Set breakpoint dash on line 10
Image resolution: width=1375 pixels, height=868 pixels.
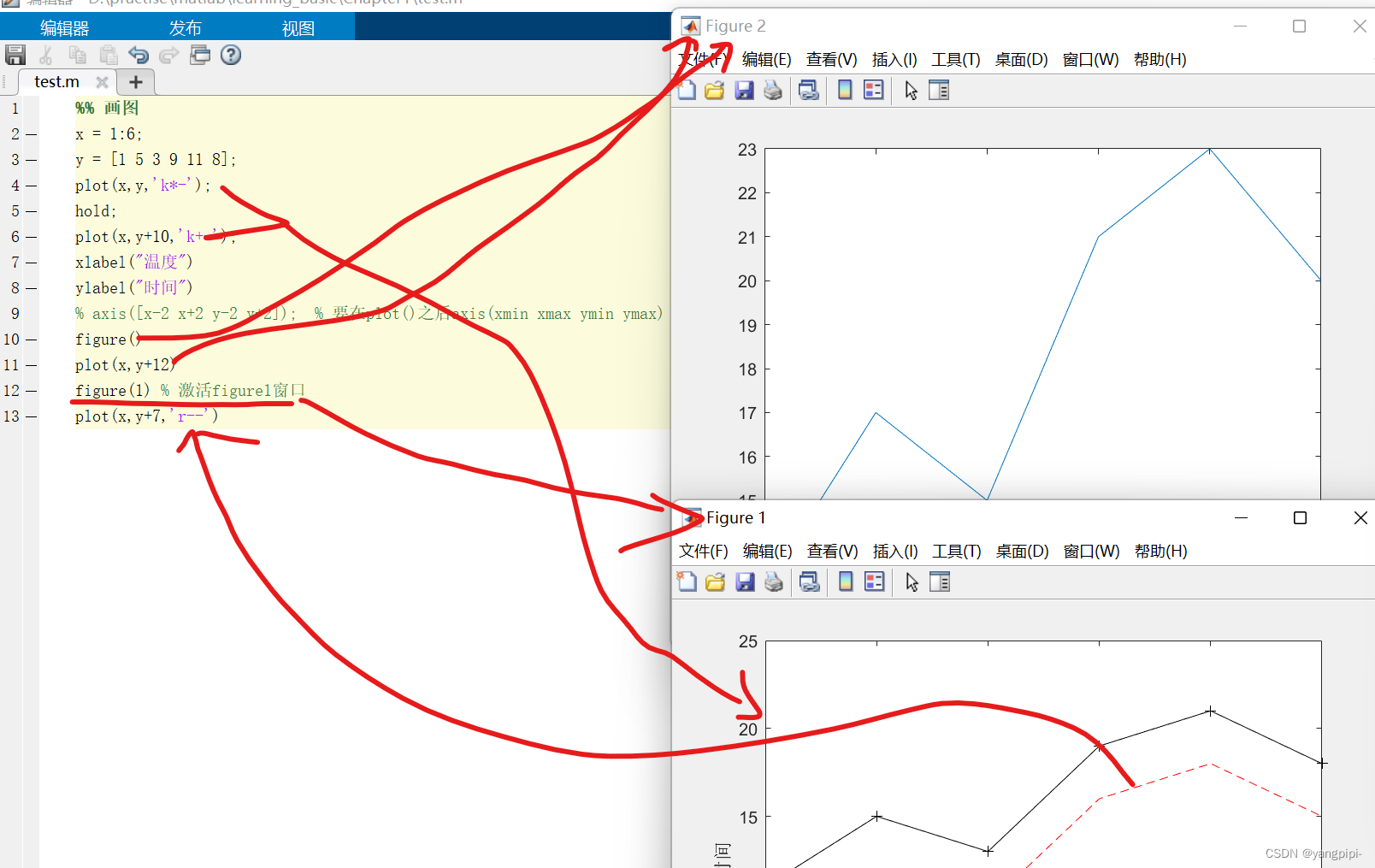tap(31, 340)
